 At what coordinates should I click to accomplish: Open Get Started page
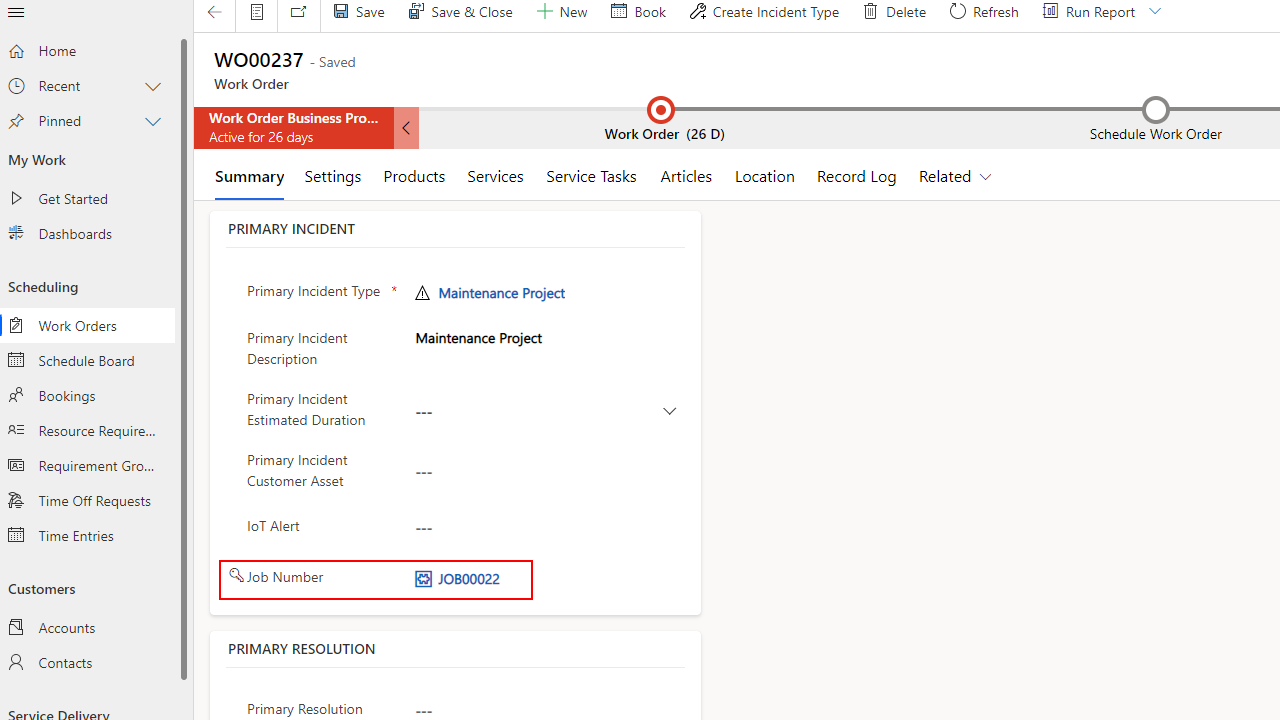[x=88, y=199]
